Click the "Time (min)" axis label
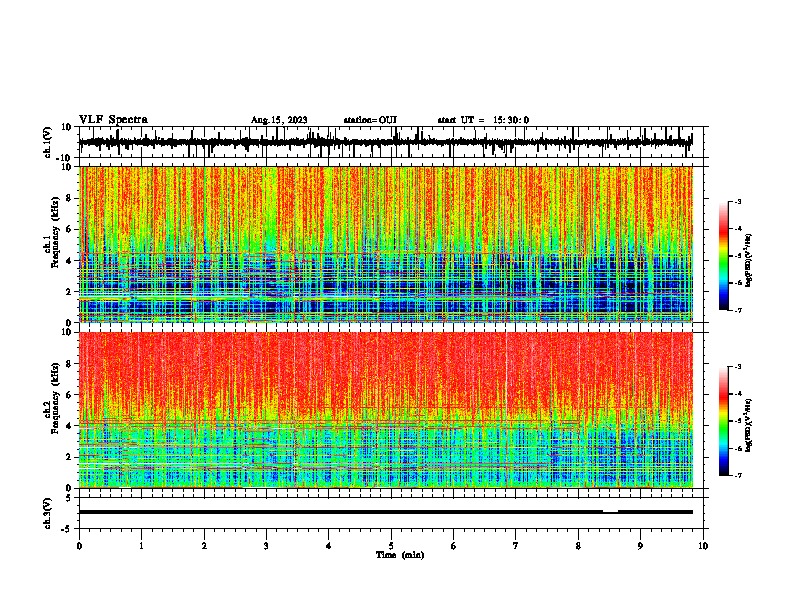 [x=400, y=555]
